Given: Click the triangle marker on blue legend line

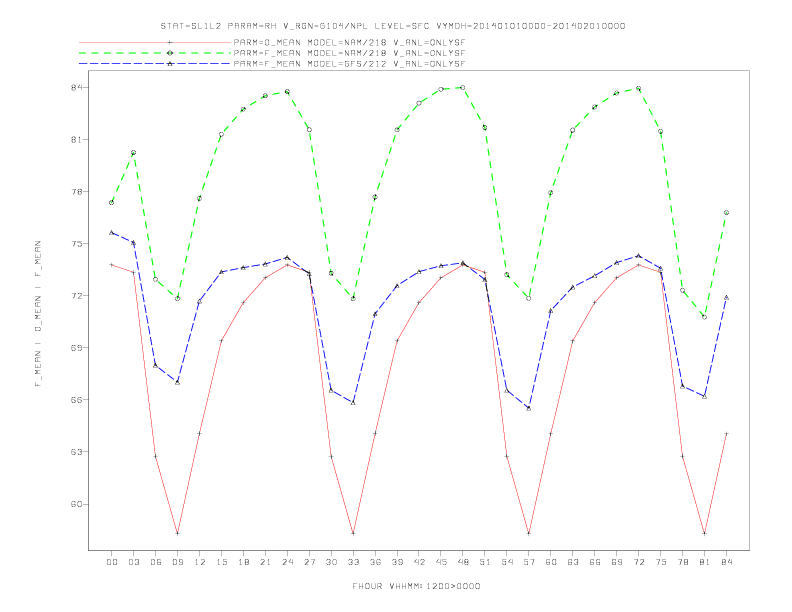Looking at the screenshot, I should tap(170, 64).
